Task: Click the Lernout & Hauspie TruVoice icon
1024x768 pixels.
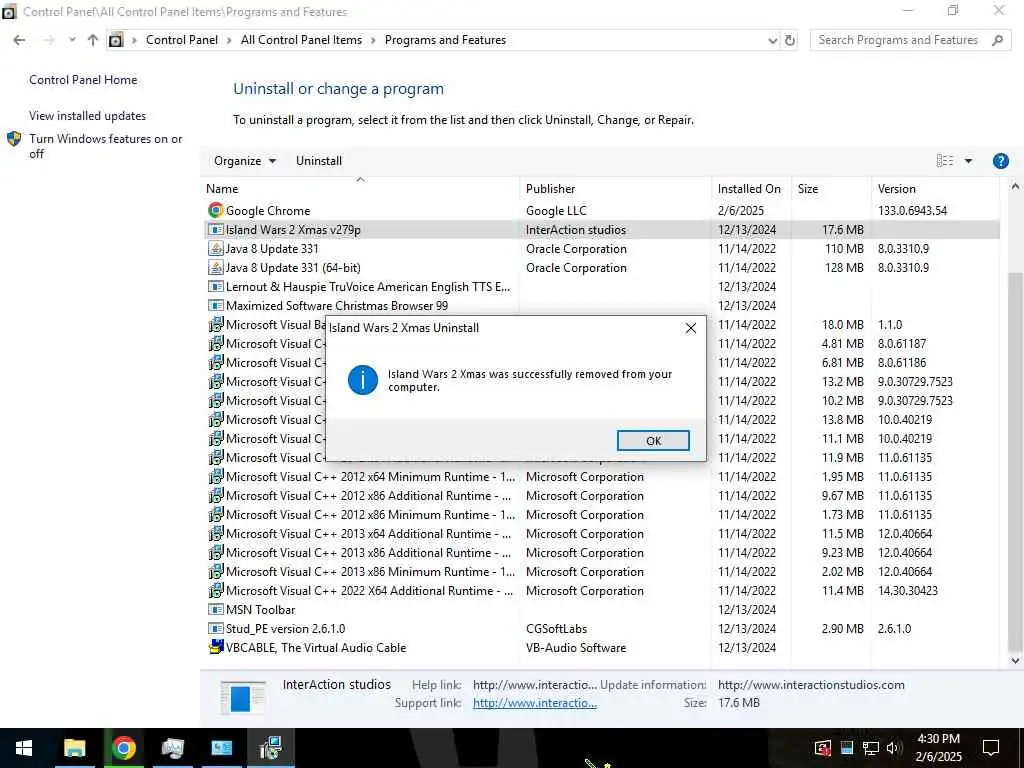Action: pyautogui.click(x=216, y=286)
